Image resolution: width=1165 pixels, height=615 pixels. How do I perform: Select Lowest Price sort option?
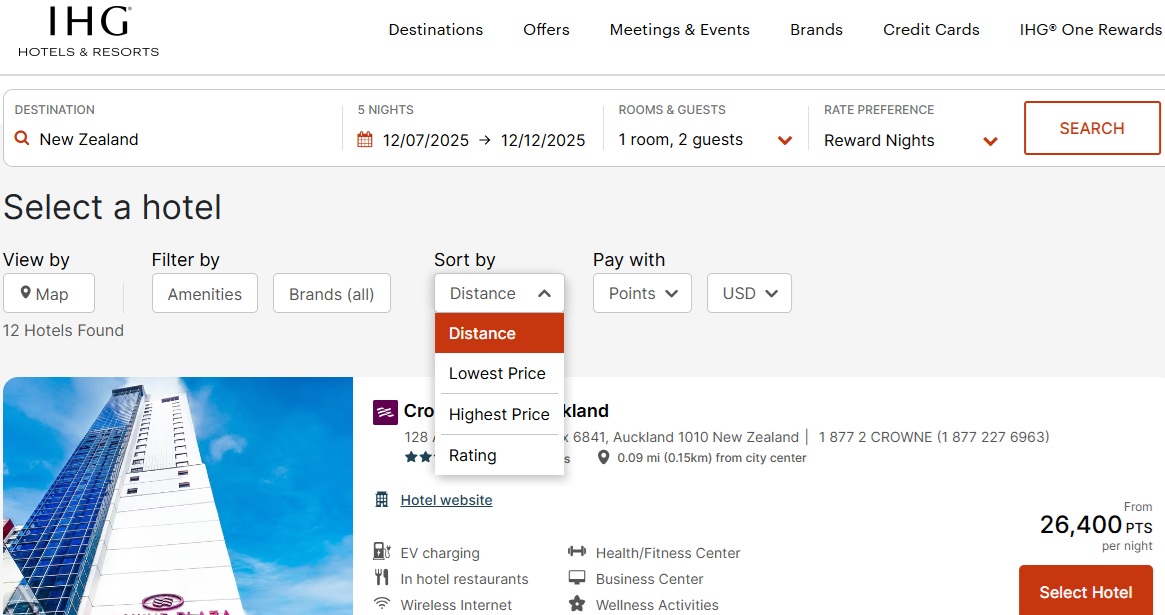(x=499, y=374)
